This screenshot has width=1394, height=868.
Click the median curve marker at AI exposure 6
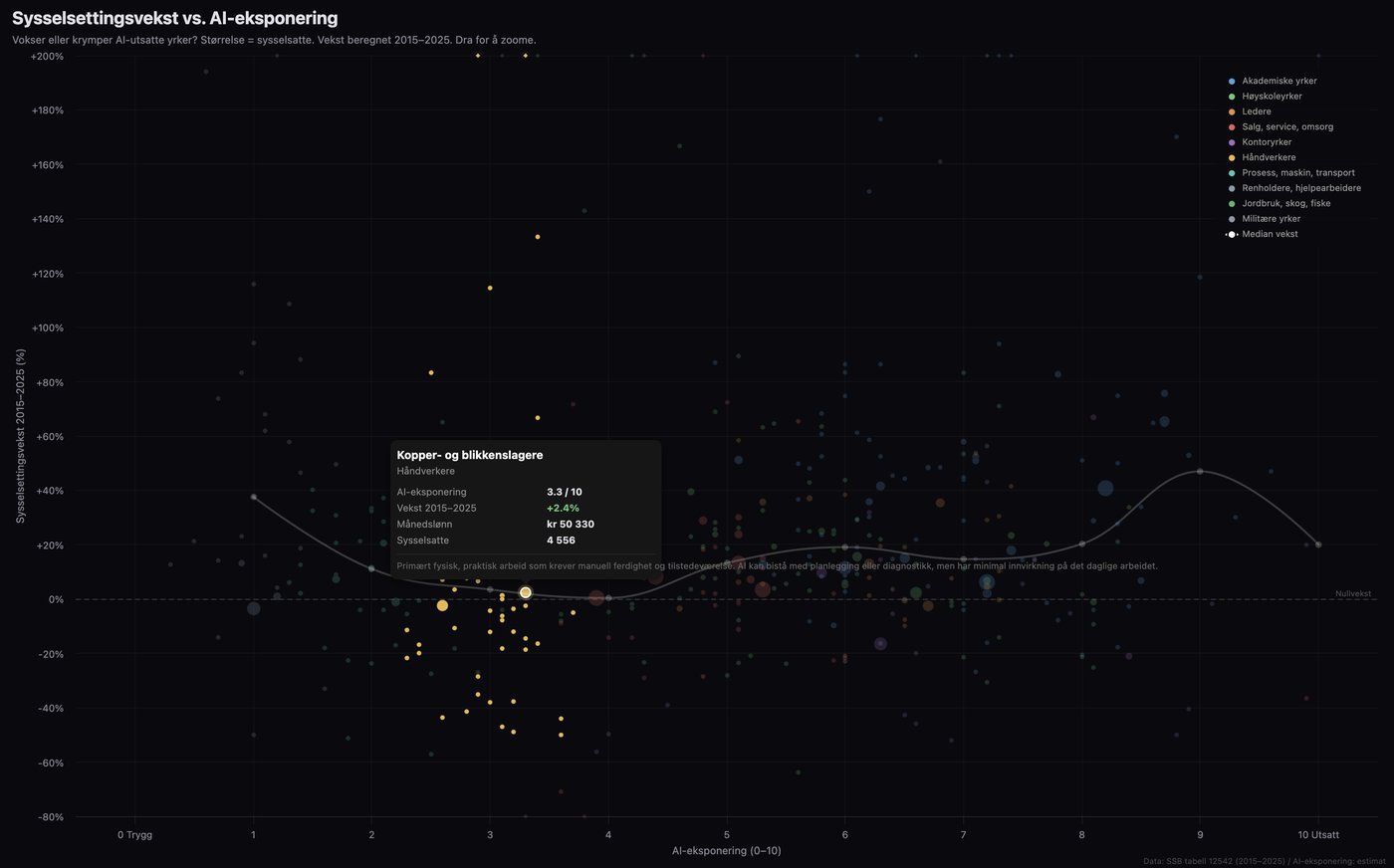845,546
